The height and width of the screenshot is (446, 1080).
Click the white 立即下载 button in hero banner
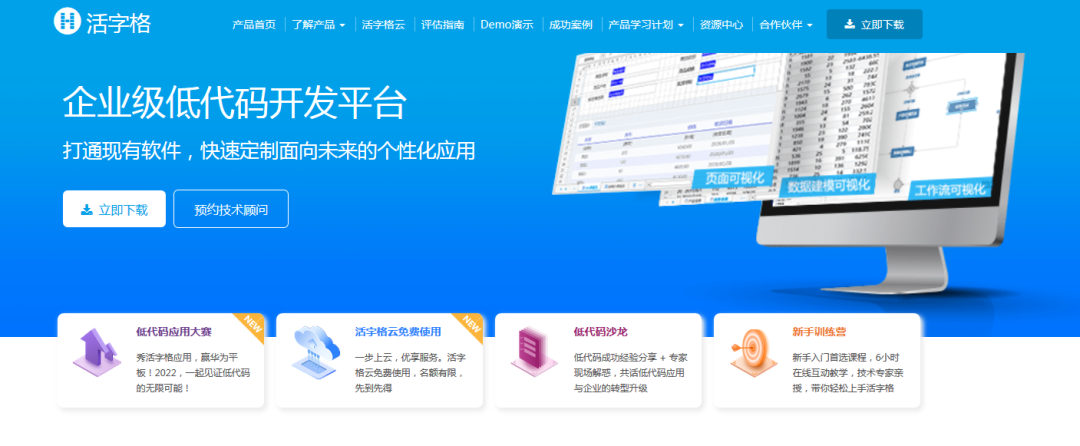(x=114, y=209)
